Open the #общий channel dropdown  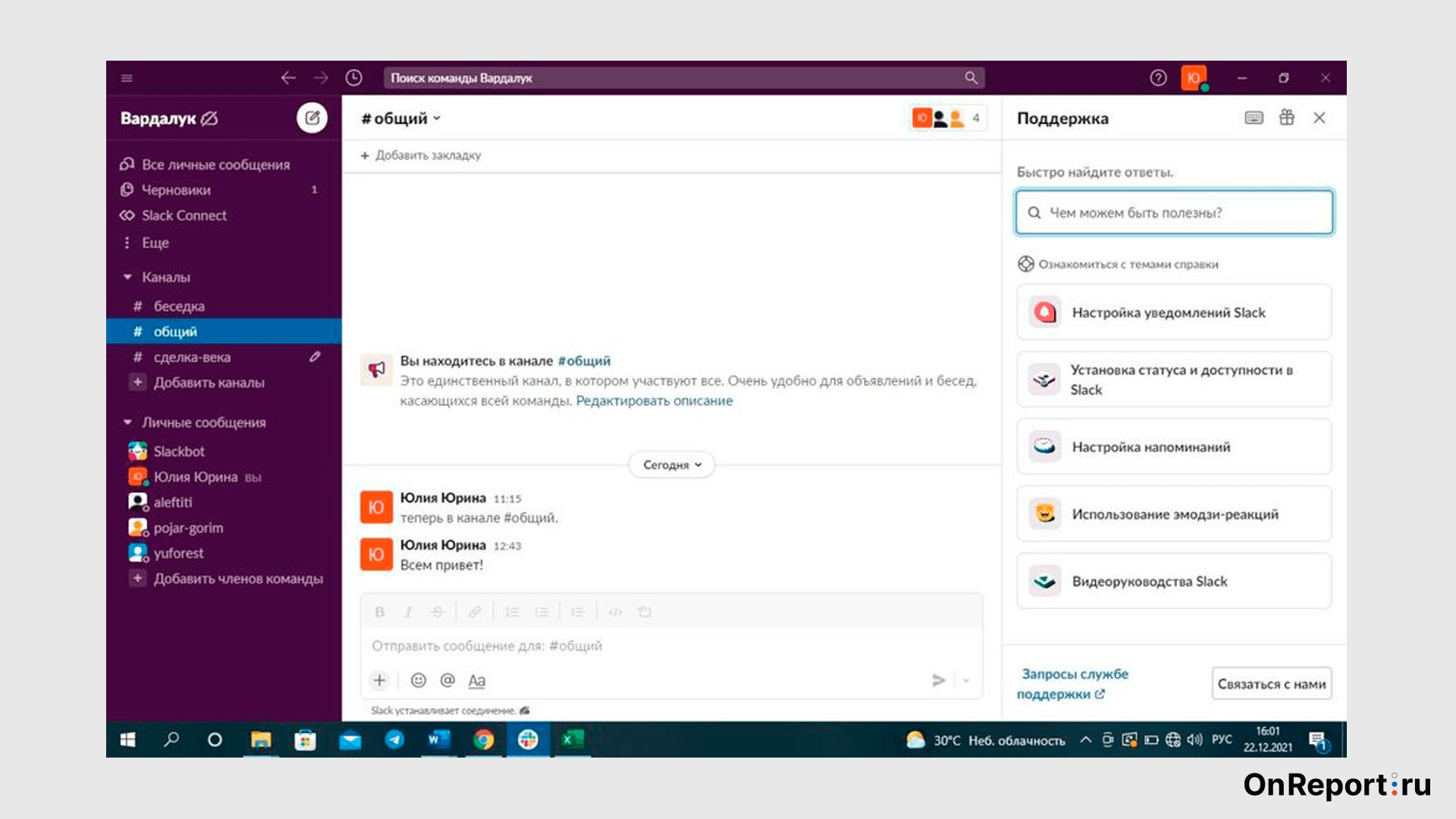tap(399, 118)
